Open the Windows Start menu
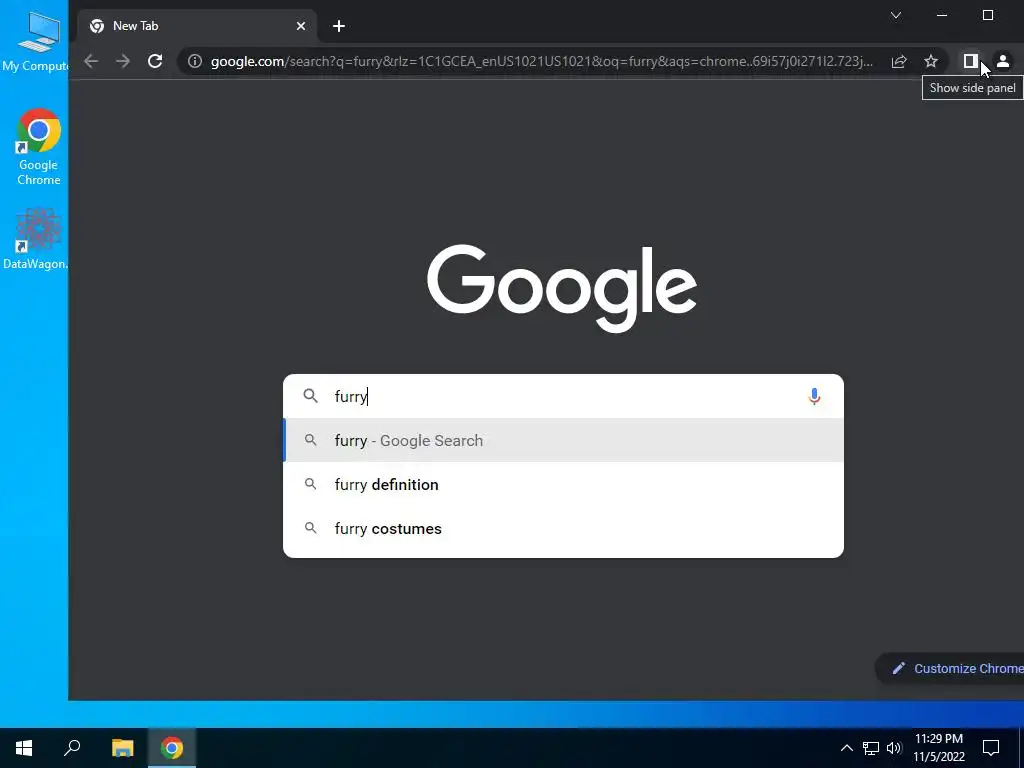The width and height of the screenshot is (1024, 768). click(24, 748)
